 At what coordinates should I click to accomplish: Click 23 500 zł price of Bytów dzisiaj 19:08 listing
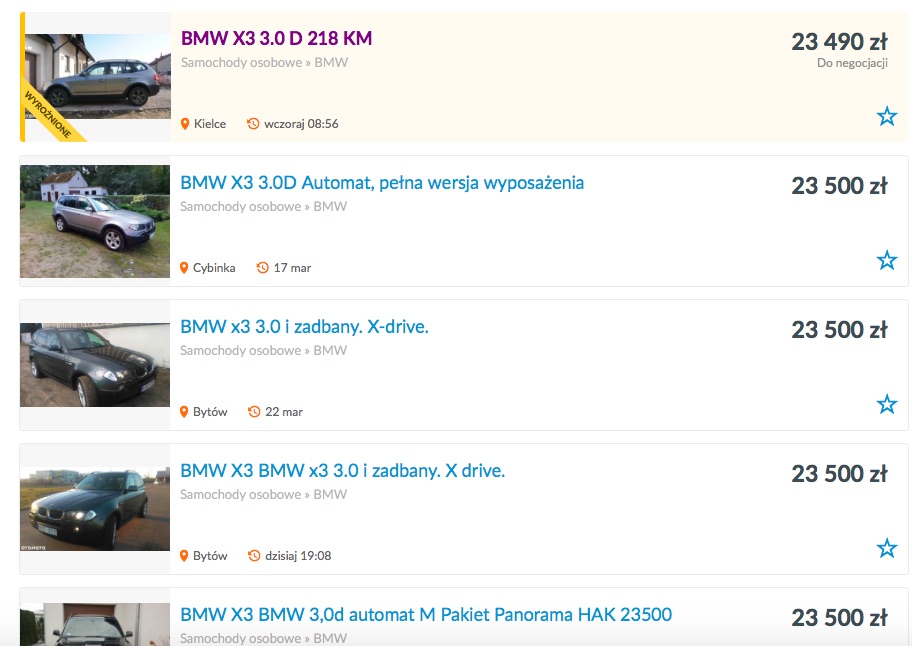[839, 474]
